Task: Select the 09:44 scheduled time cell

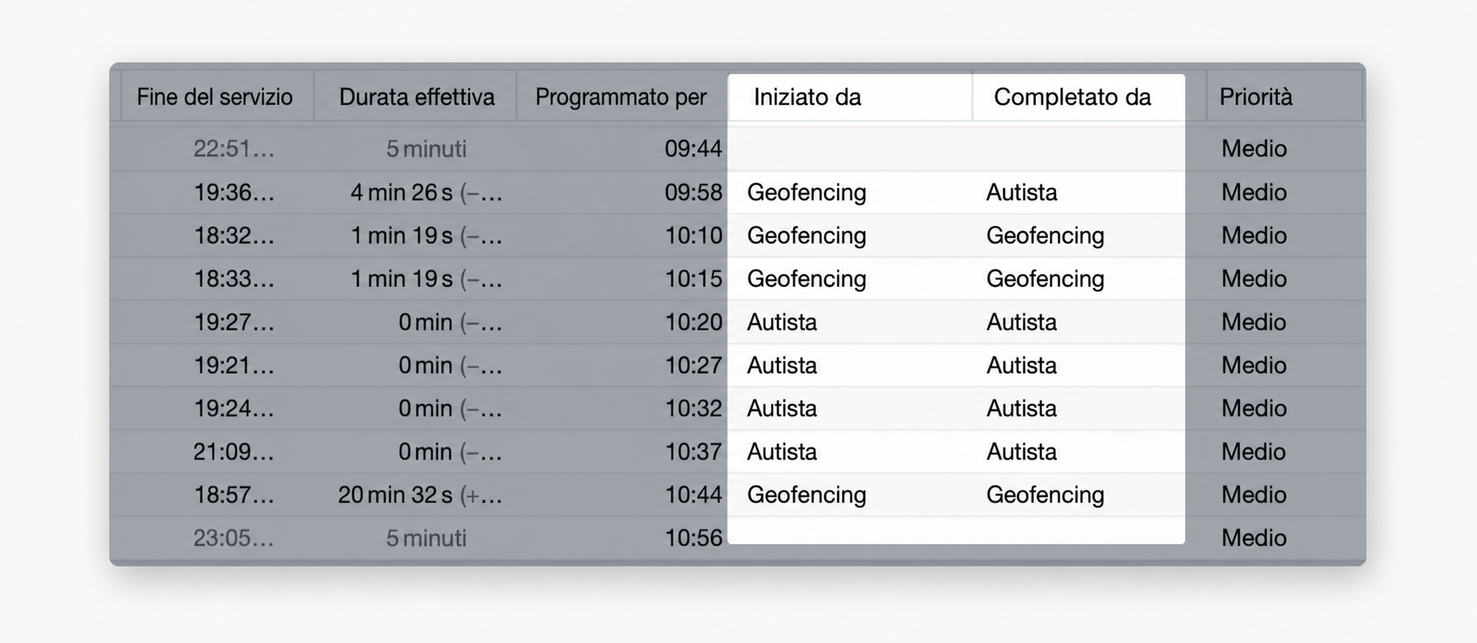Action: pyautogui.click(x=693, y=149)
